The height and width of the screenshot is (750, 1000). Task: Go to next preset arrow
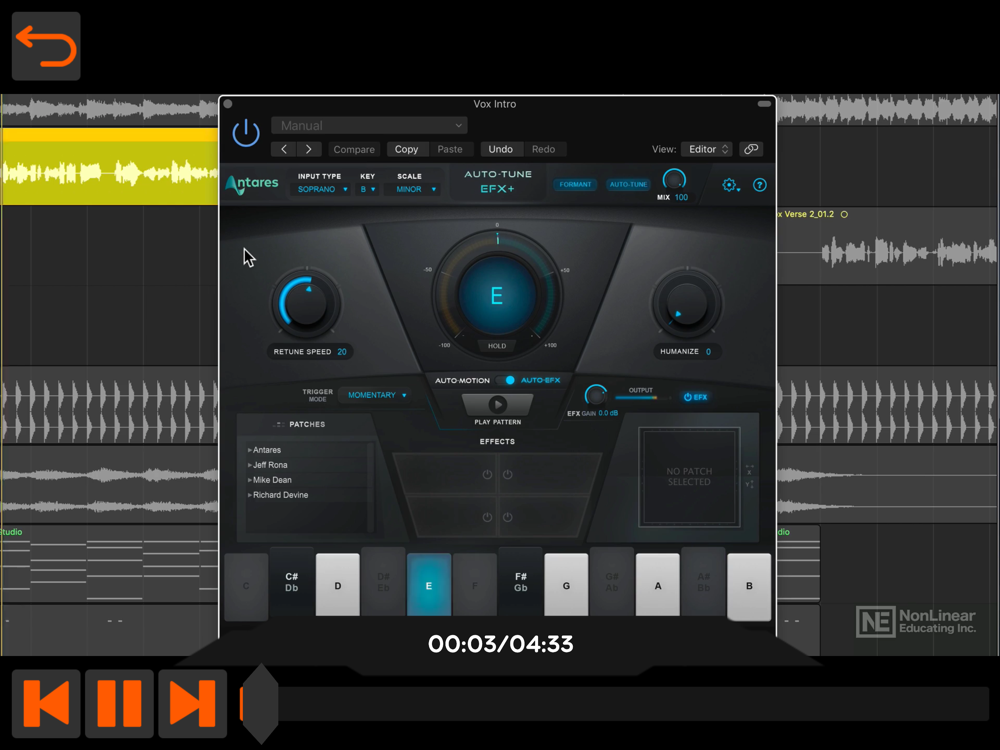click(309, 149)
